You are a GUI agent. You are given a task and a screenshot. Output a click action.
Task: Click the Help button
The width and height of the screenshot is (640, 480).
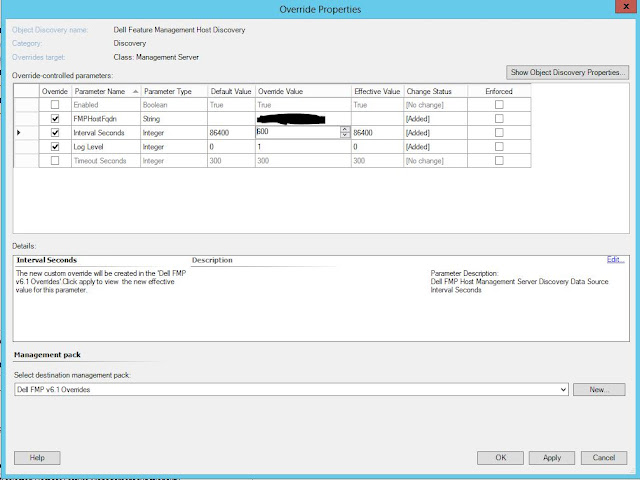37,458
